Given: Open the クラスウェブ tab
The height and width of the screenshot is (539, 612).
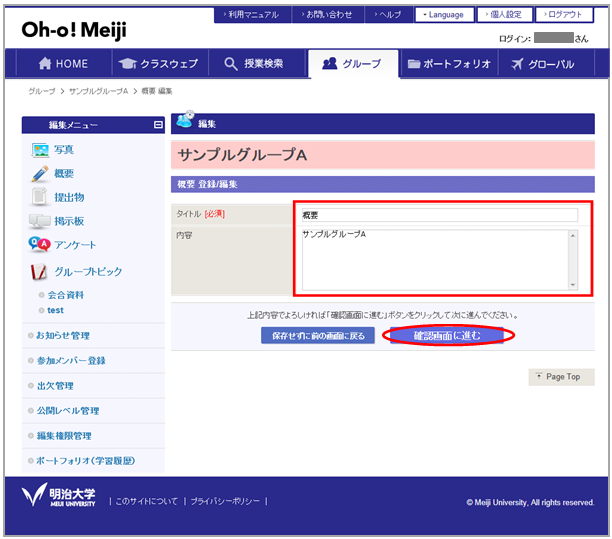Looking at the screenshot, I should coord(160,64).
